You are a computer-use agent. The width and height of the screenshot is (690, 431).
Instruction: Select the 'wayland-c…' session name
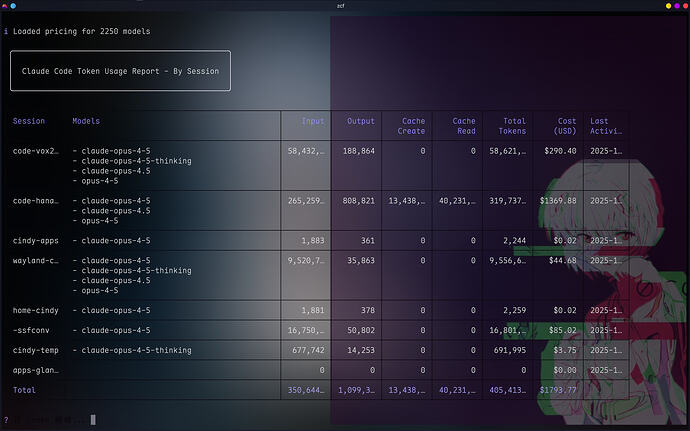(36, 260)
